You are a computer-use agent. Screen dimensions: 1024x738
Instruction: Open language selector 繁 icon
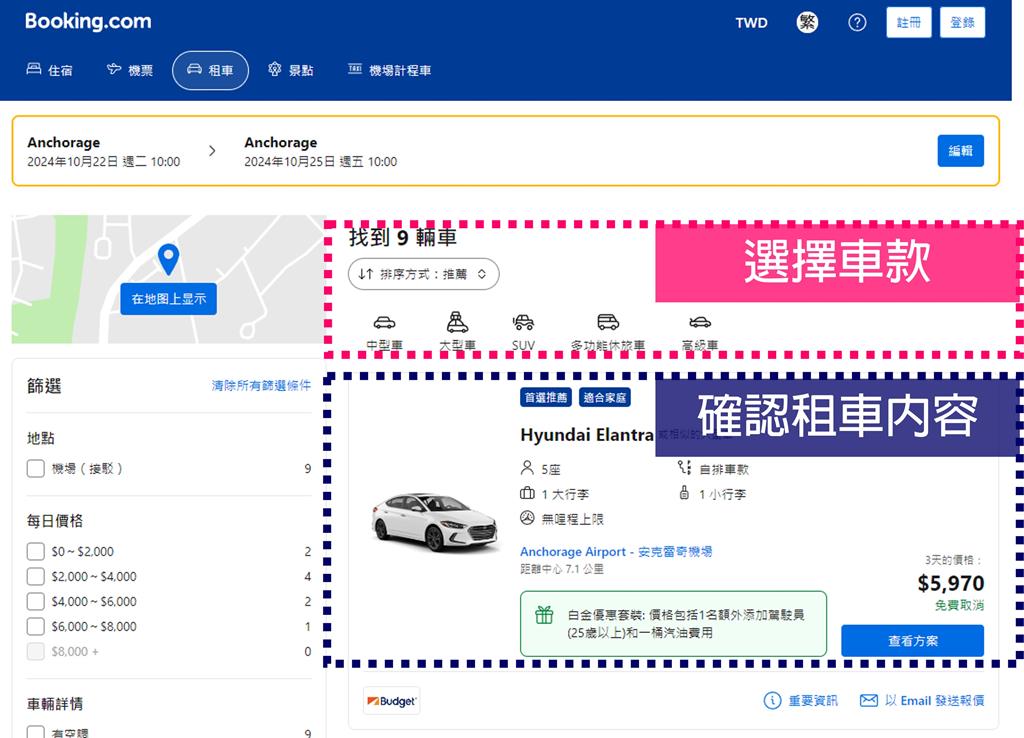(x=807, y=22)
